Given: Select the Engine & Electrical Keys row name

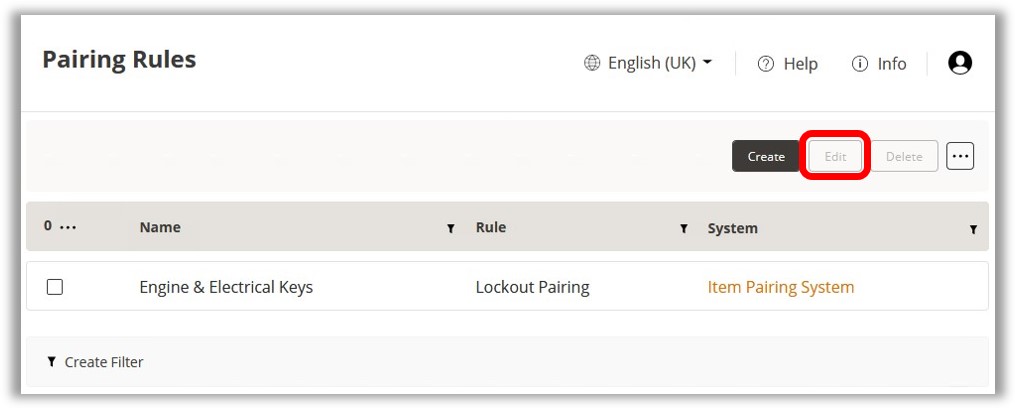Looking at the screenshot, I should tap(226, 287).
